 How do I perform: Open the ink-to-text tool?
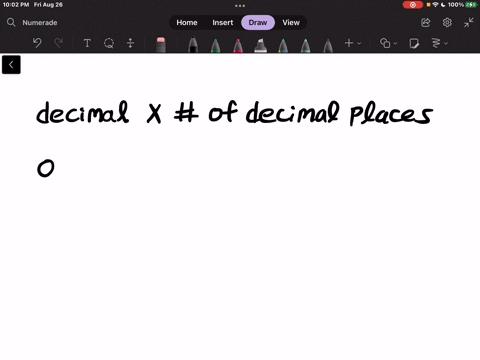click(436, 43)
